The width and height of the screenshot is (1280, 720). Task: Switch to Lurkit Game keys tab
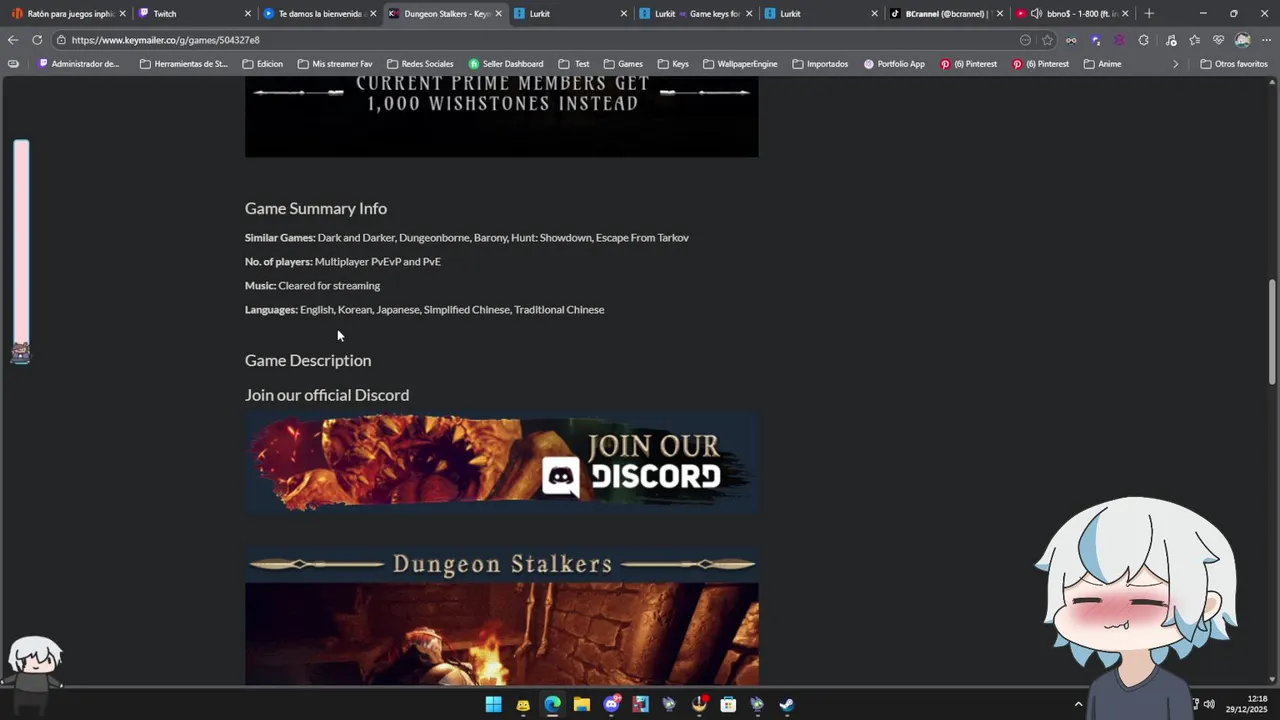pos(695,14)
